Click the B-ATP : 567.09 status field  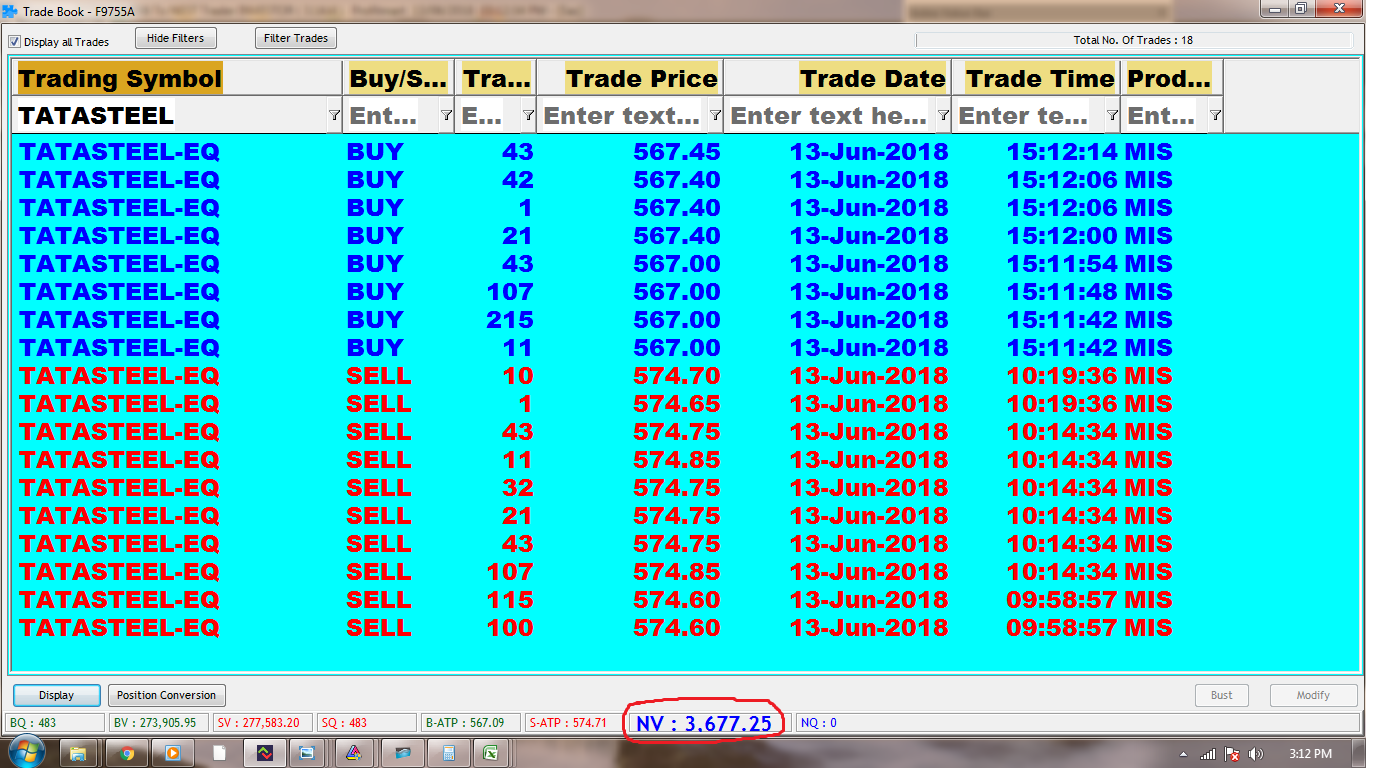point(470,723)
